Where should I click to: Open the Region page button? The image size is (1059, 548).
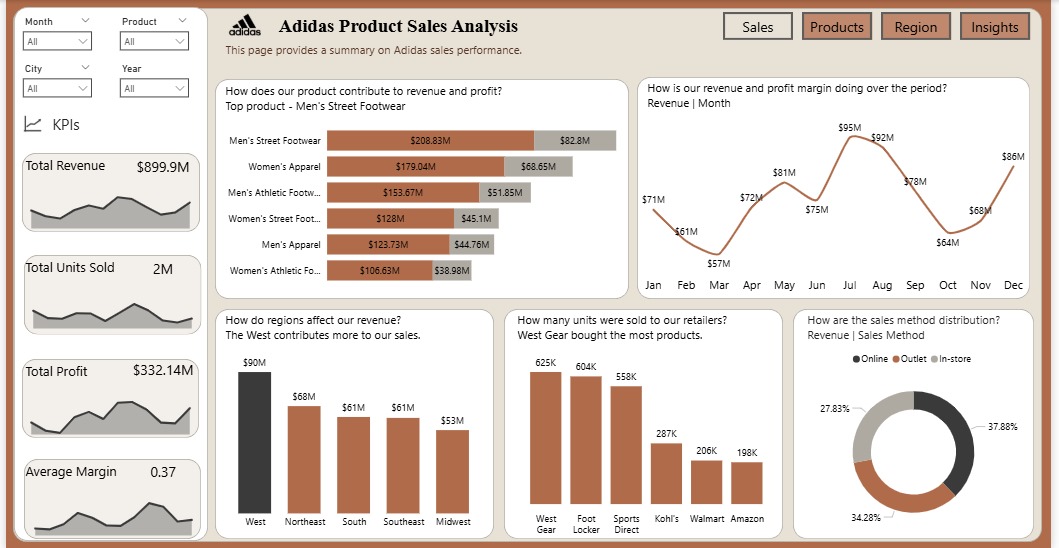pos(916,27)
